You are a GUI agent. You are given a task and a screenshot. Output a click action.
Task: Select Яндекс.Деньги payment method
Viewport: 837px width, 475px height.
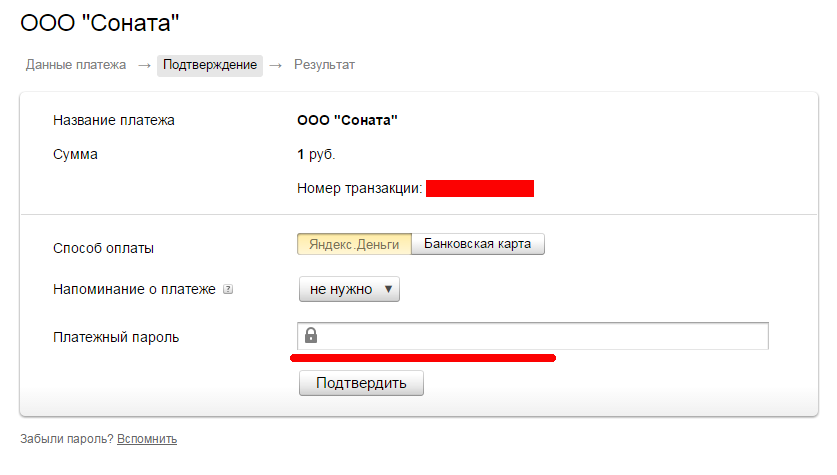click(354, 244)
